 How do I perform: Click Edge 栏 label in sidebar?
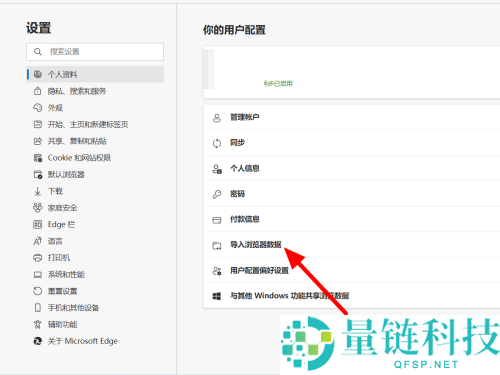pos(61,224)
